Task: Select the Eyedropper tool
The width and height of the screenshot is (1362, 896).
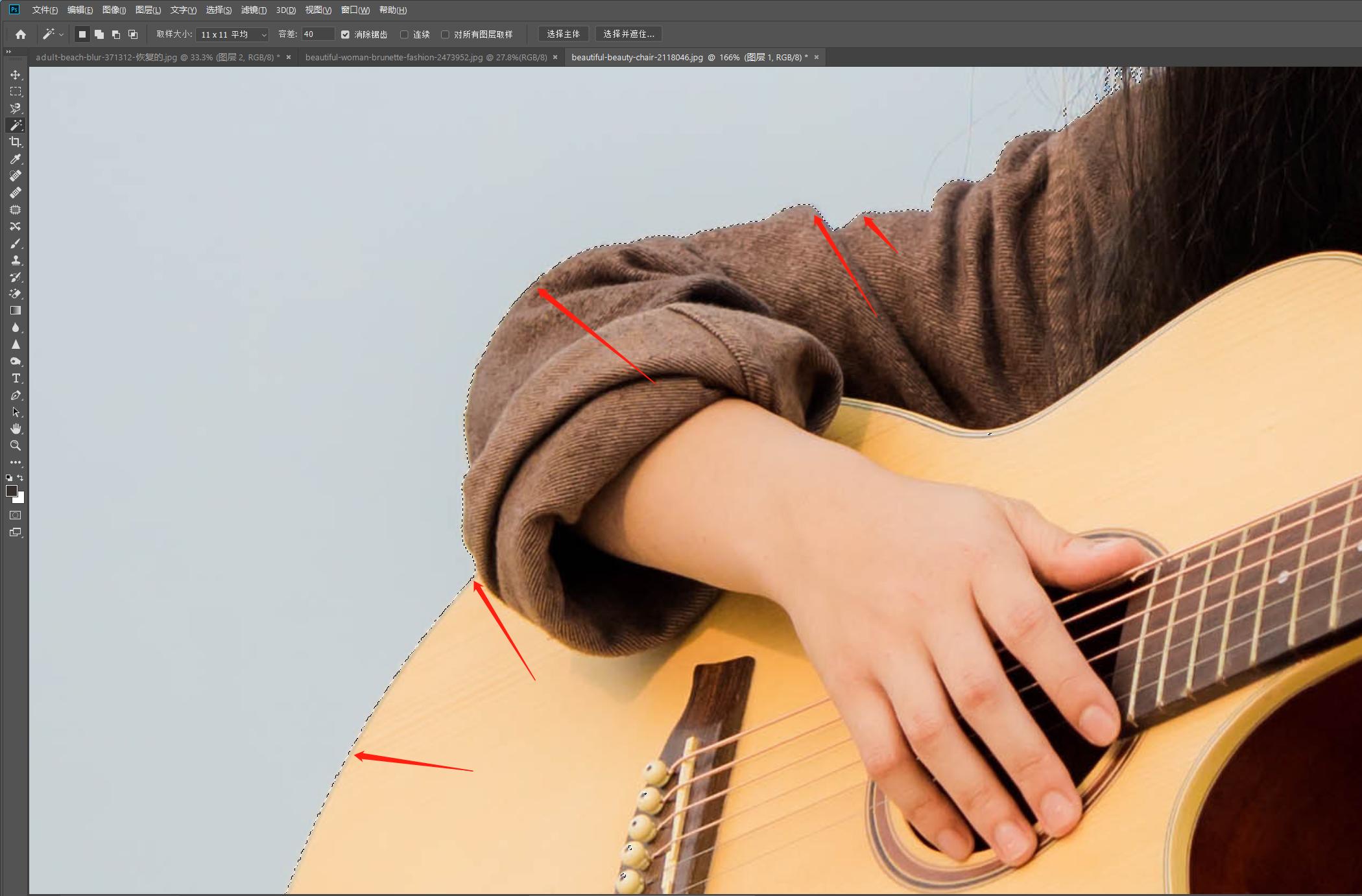Action: (16, 159)
